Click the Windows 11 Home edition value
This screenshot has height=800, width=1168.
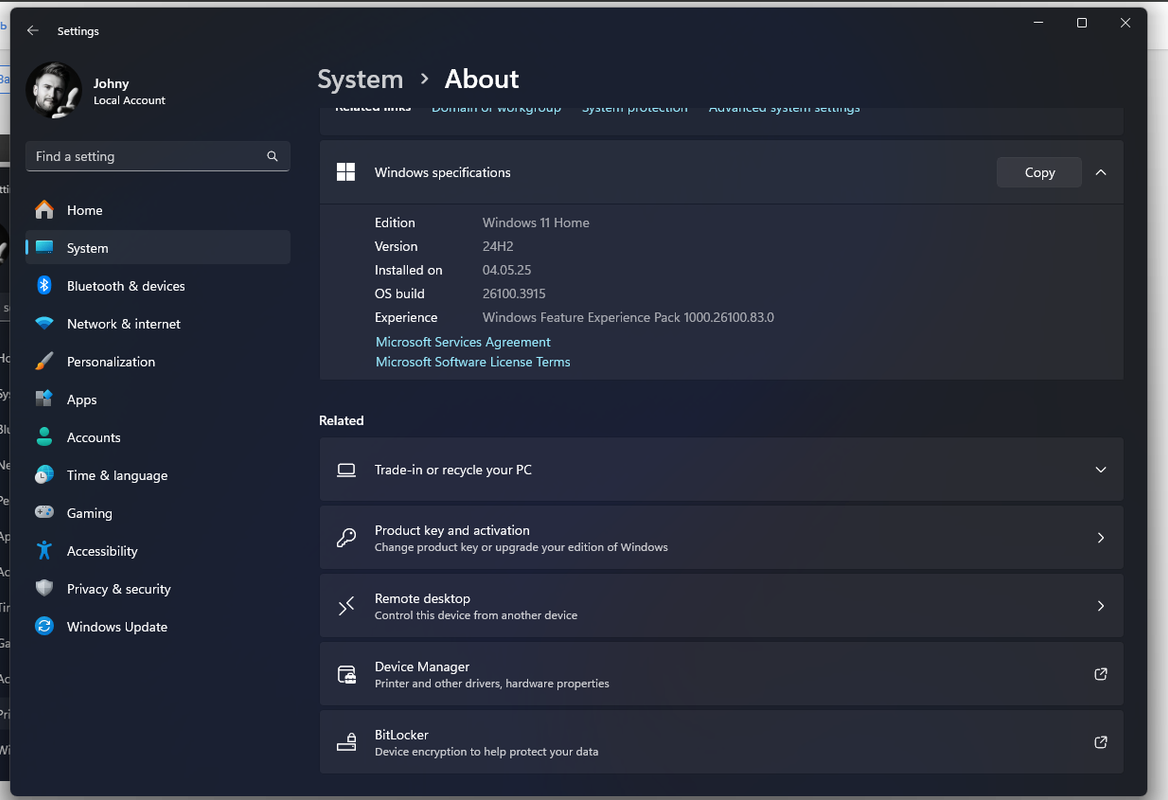tap(536, 223)
